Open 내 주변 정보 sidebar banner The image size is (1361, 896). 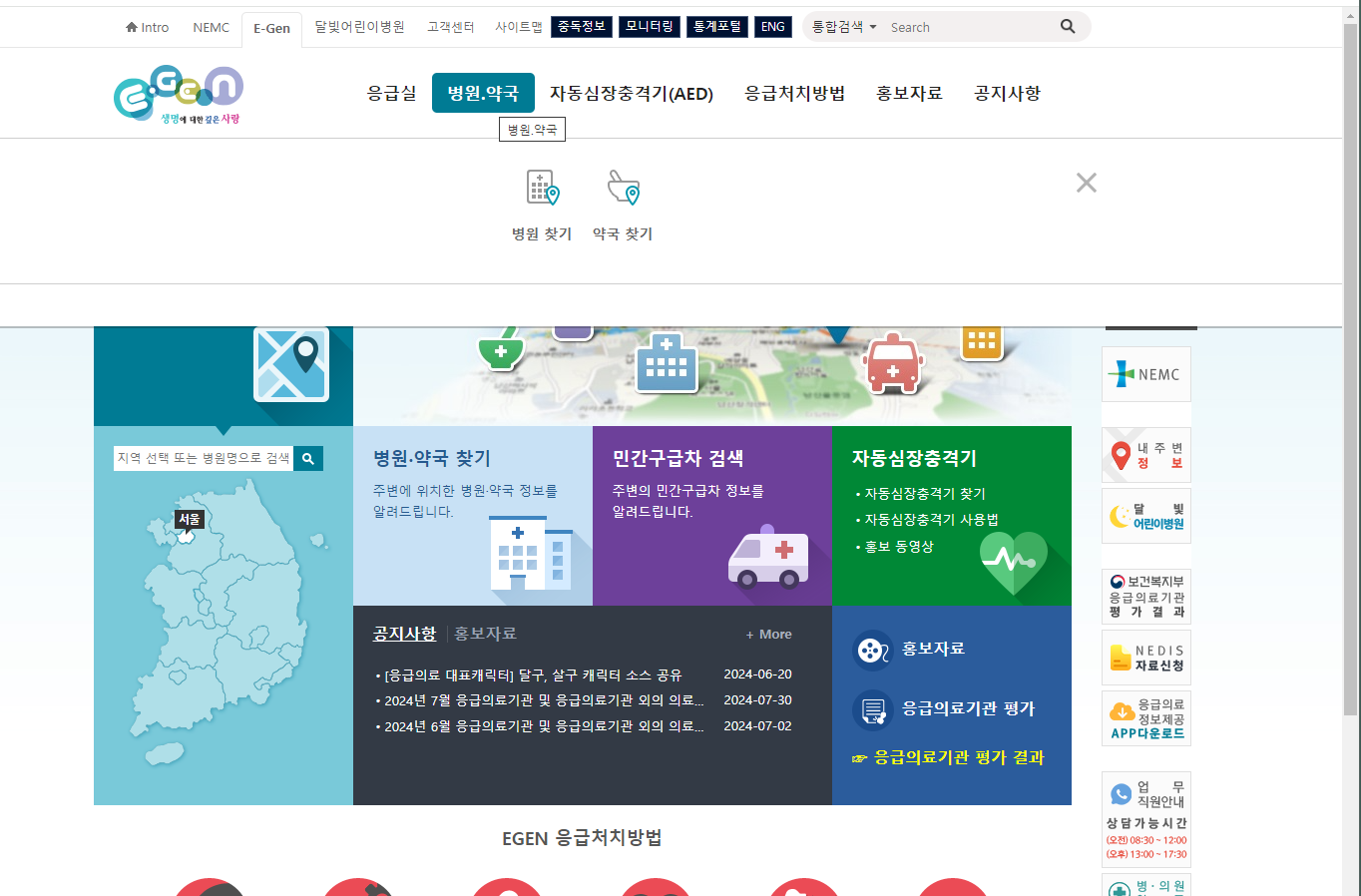[1146, 455]
